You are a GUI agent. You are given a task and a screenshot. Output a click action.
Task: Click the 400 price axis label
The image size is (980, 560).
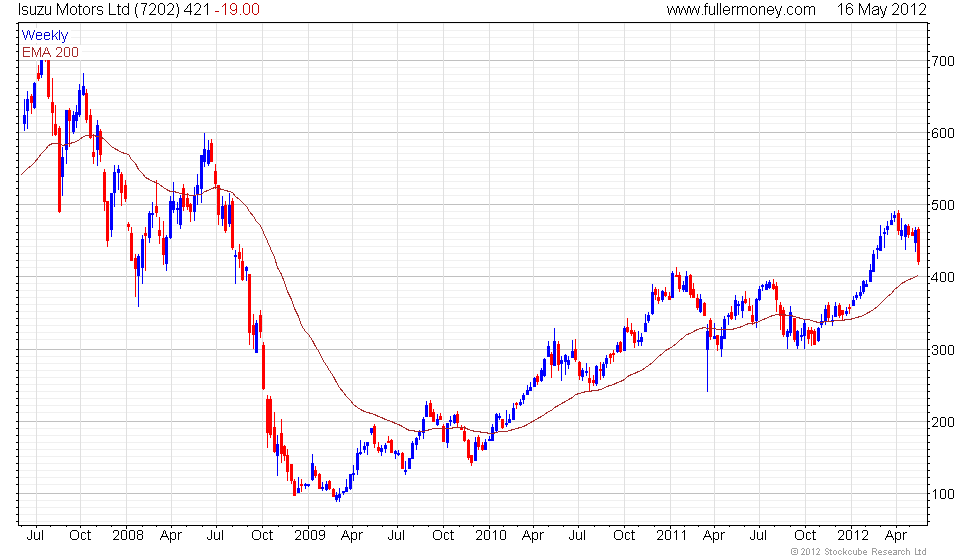click(x=943, y=277)
